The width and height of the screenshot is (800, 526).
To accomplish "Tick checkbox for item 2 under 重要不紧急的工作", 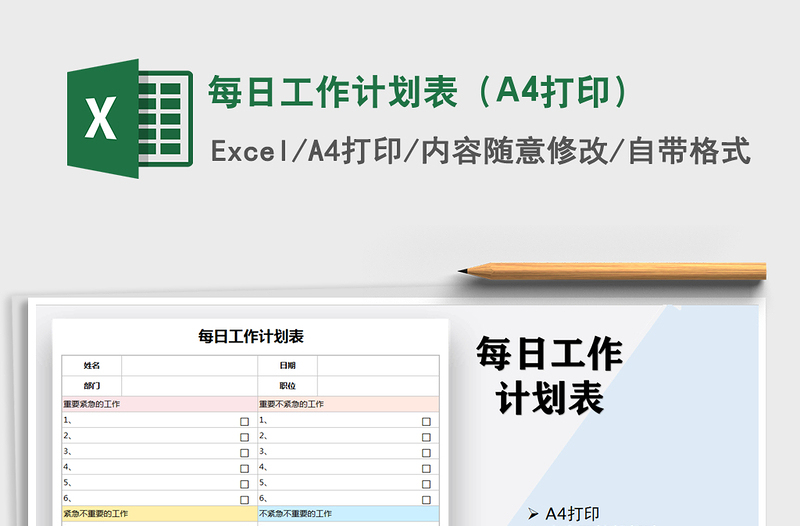I will (x=426, y=437).
